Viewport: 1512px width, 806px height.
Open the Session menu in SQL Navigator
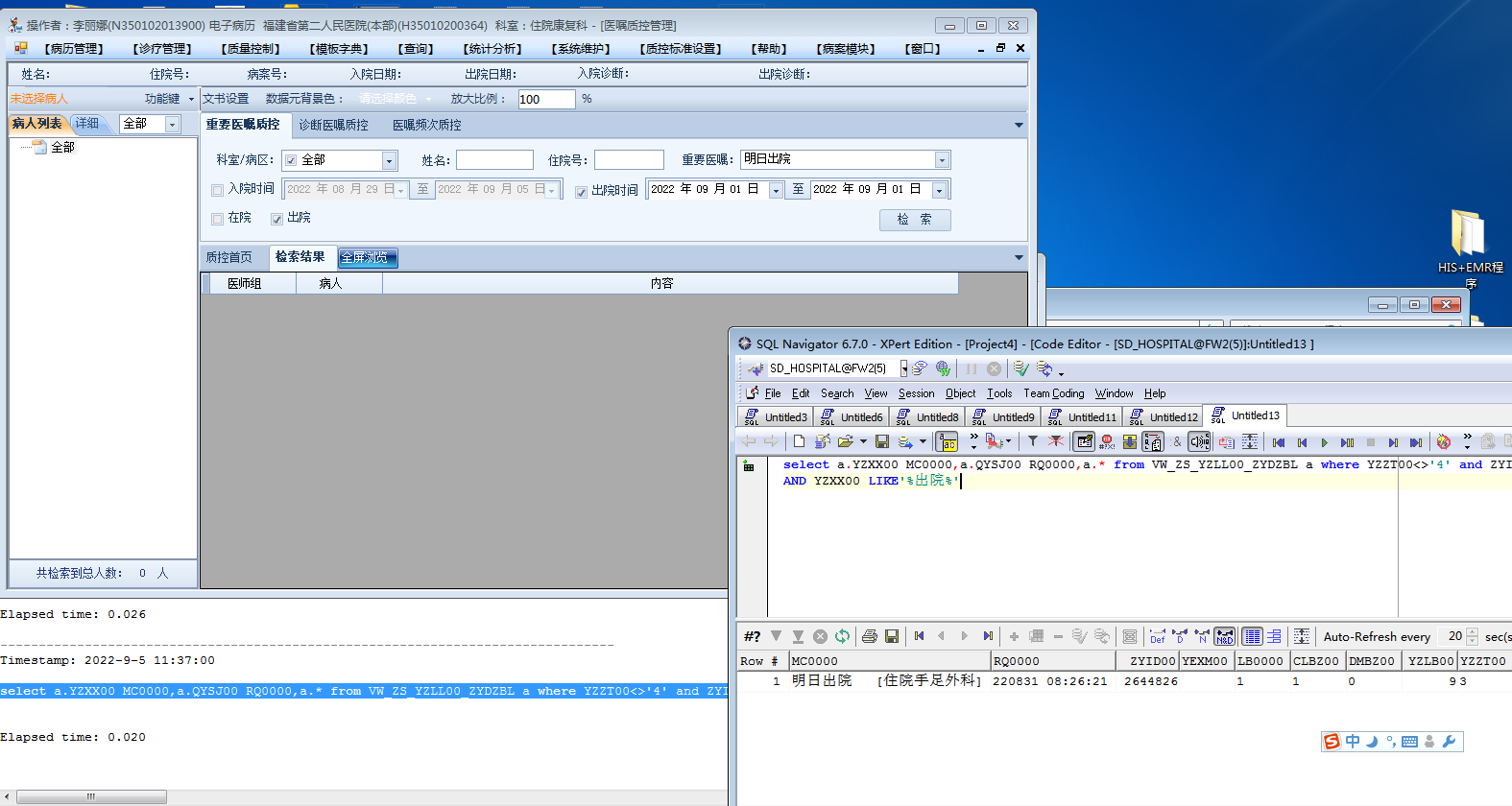[x=916, y=393]
